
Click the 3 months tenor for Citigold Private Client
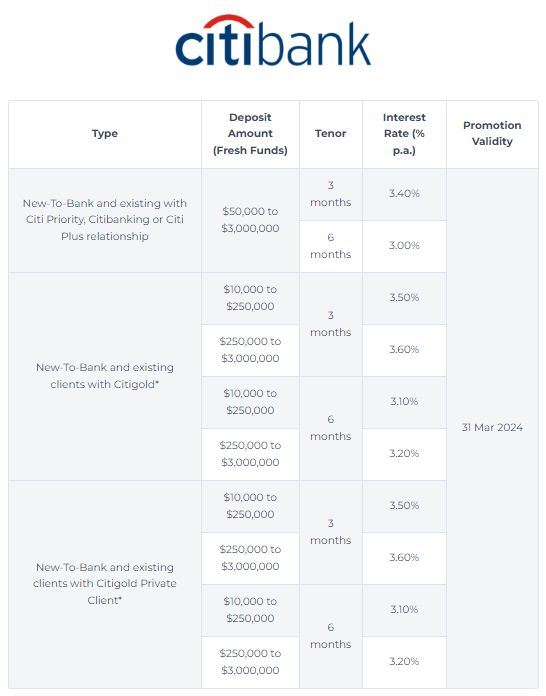tap(331, 532)
